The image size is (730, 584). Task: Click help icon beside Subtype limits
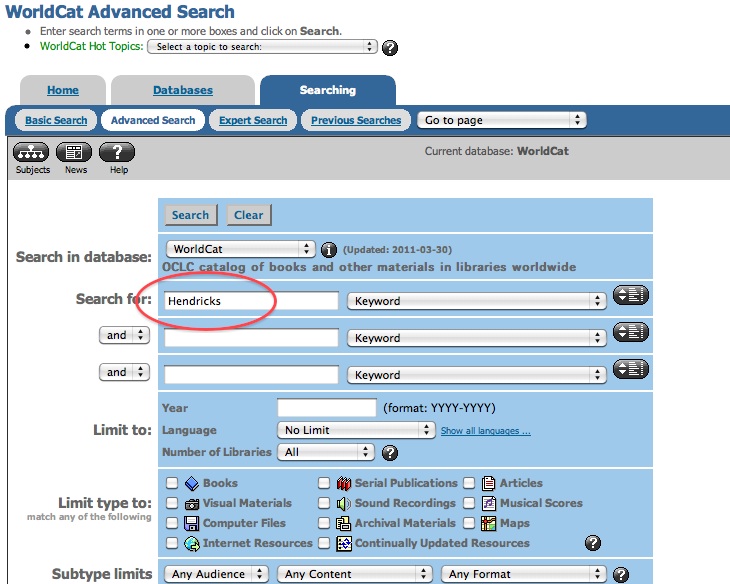coord(621,575)
